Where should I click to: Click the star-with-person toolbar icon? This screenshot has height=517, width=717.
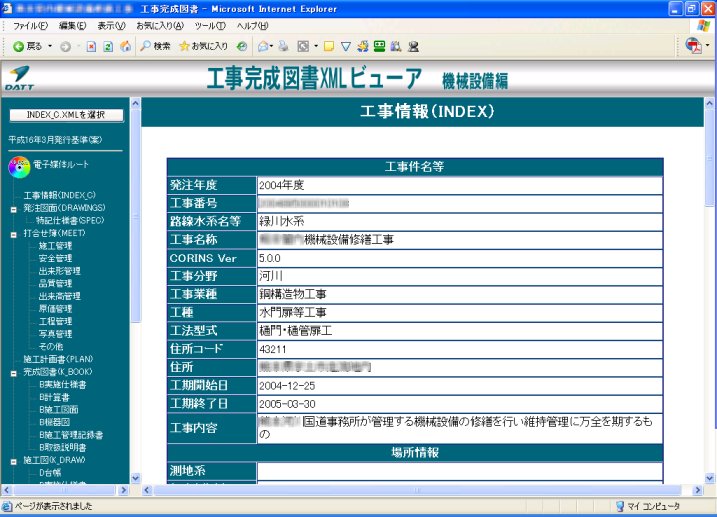point(363,46)
